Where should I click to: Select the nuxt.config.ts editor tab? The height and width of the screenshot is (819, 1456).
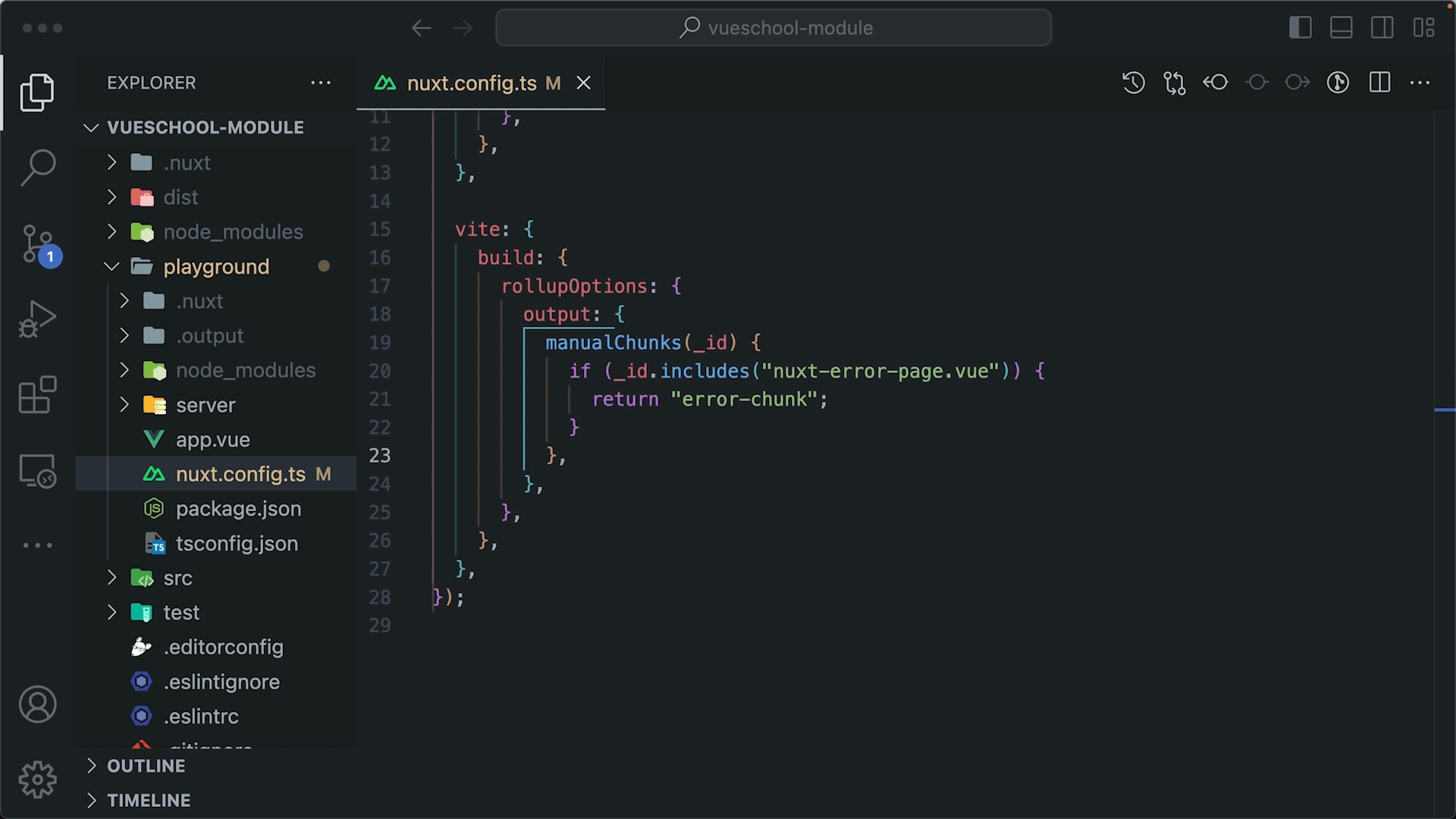481,83
